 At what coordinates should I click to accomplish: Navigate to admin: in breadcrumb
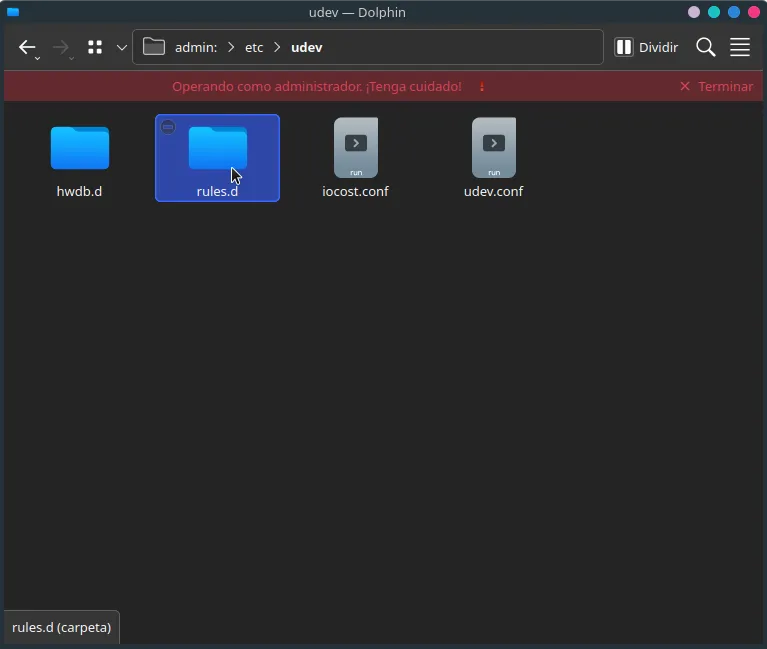click(196, 47)
